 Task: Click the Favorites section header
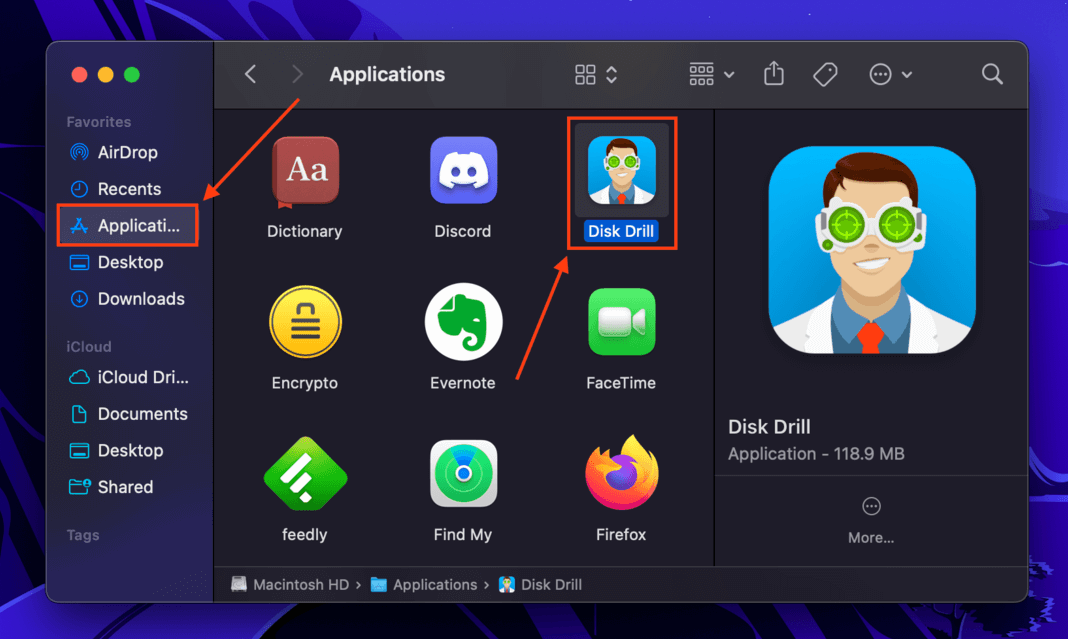point(99,122)
